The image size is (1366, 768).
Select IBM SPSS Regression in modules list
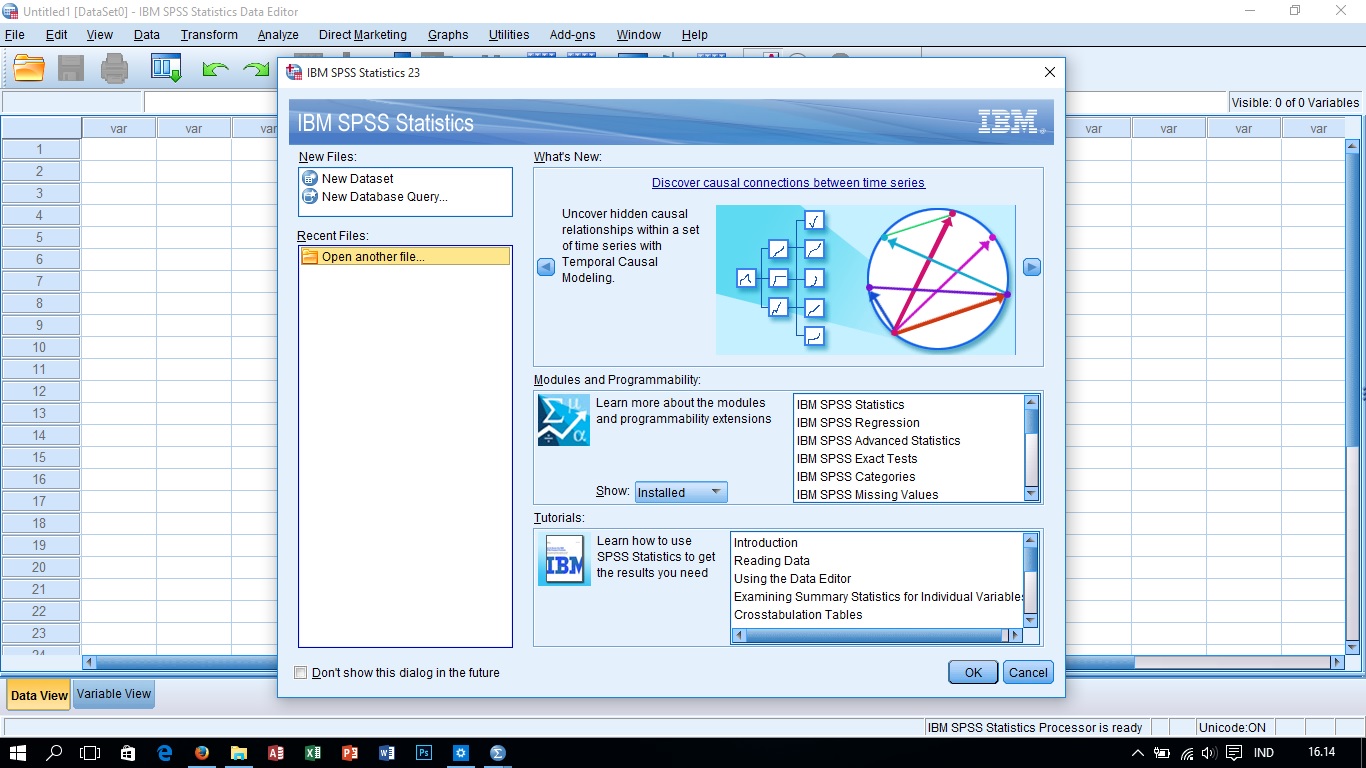coord(858,423)
